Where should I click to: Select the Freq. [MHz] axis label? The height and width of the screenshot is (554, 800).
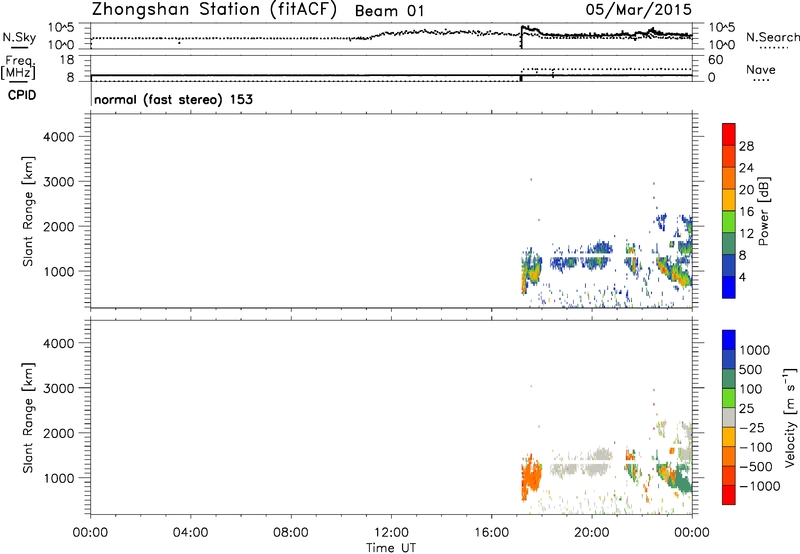[x=18, y=68]
